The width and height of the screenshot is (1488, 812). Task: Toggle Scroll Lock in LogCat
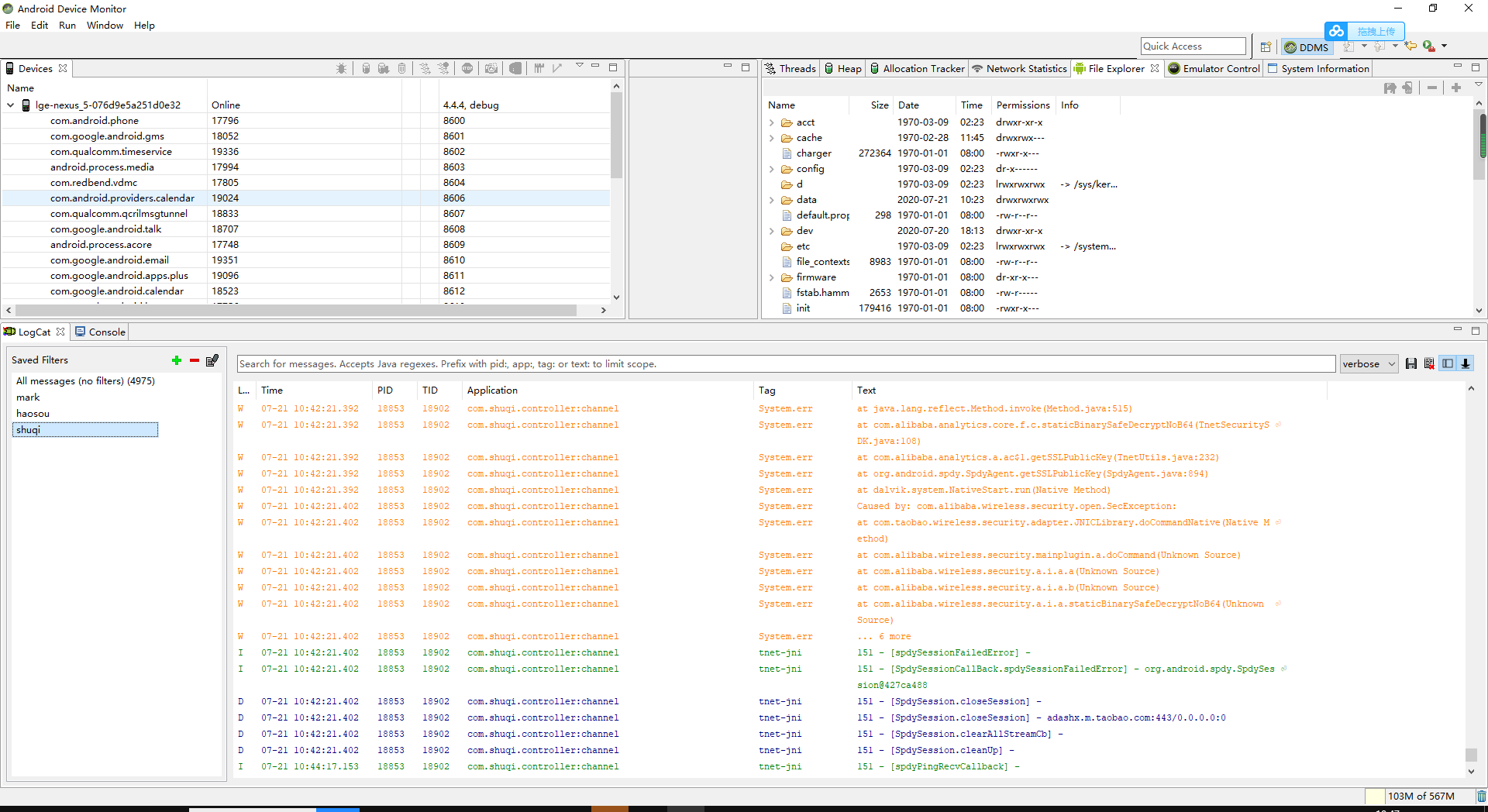click(1466, 363)
